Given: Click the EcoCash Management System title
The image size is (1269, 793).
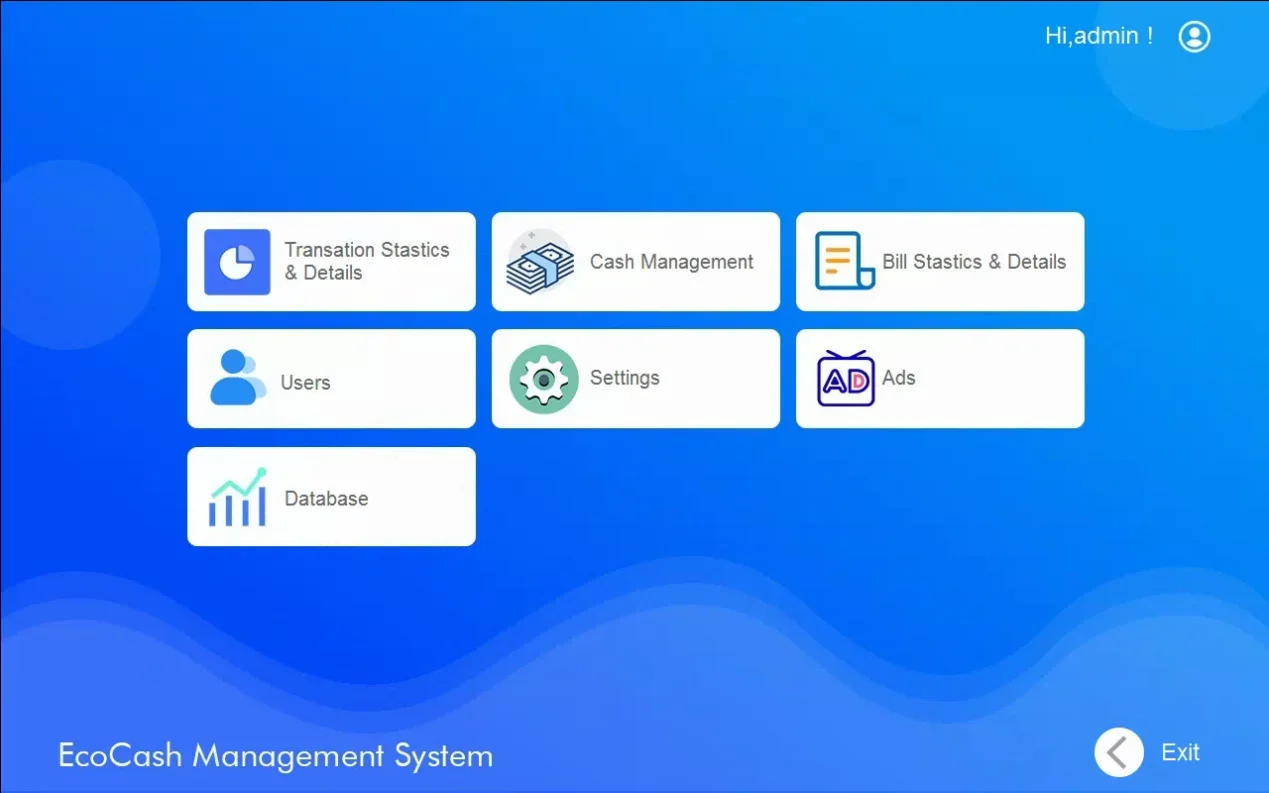Looking at the screenshot, I should click(275, 755).
